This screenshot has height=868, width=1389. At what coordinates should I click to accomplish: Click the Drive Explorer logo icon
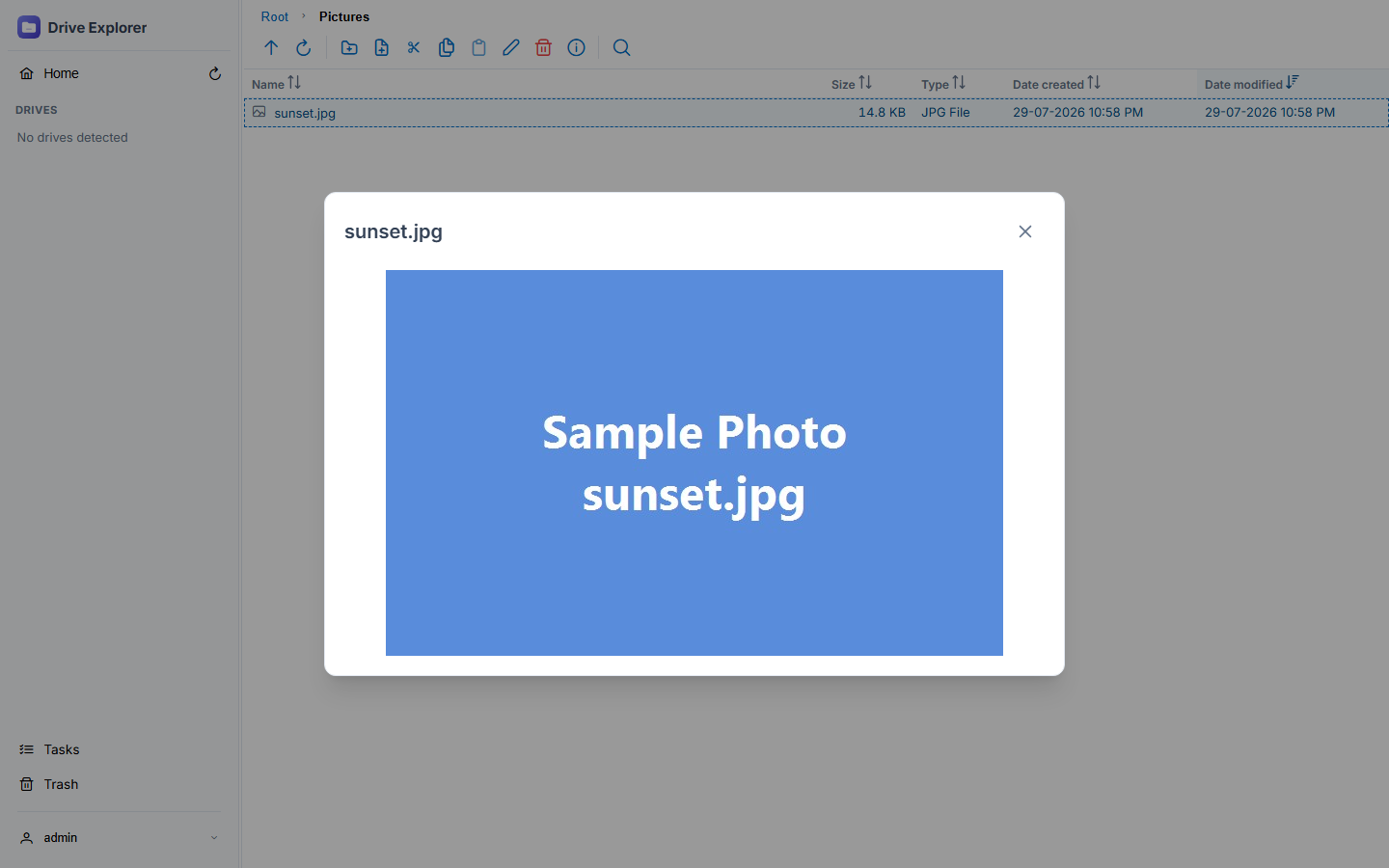29,27
